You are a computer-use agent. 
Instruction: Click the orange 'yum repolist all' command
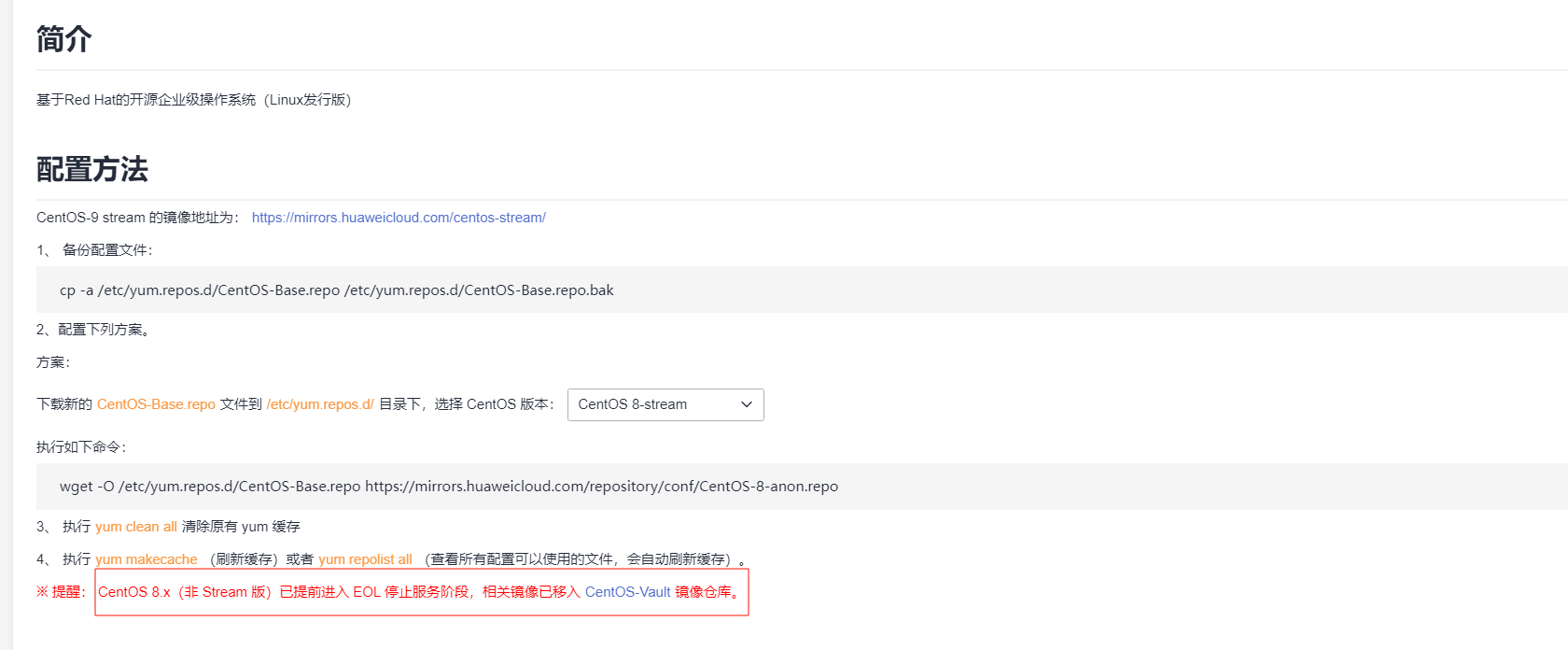pyautogui.click(x=365, y=559)
